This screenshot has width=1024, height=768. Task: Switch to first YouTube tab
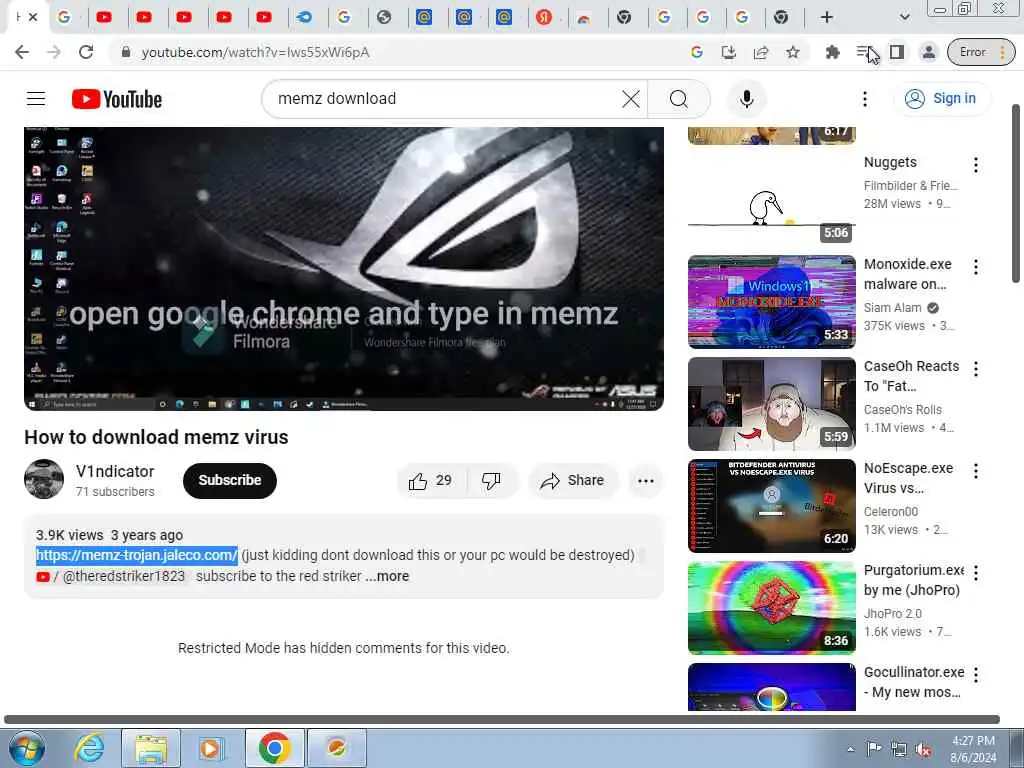(104, 17)
